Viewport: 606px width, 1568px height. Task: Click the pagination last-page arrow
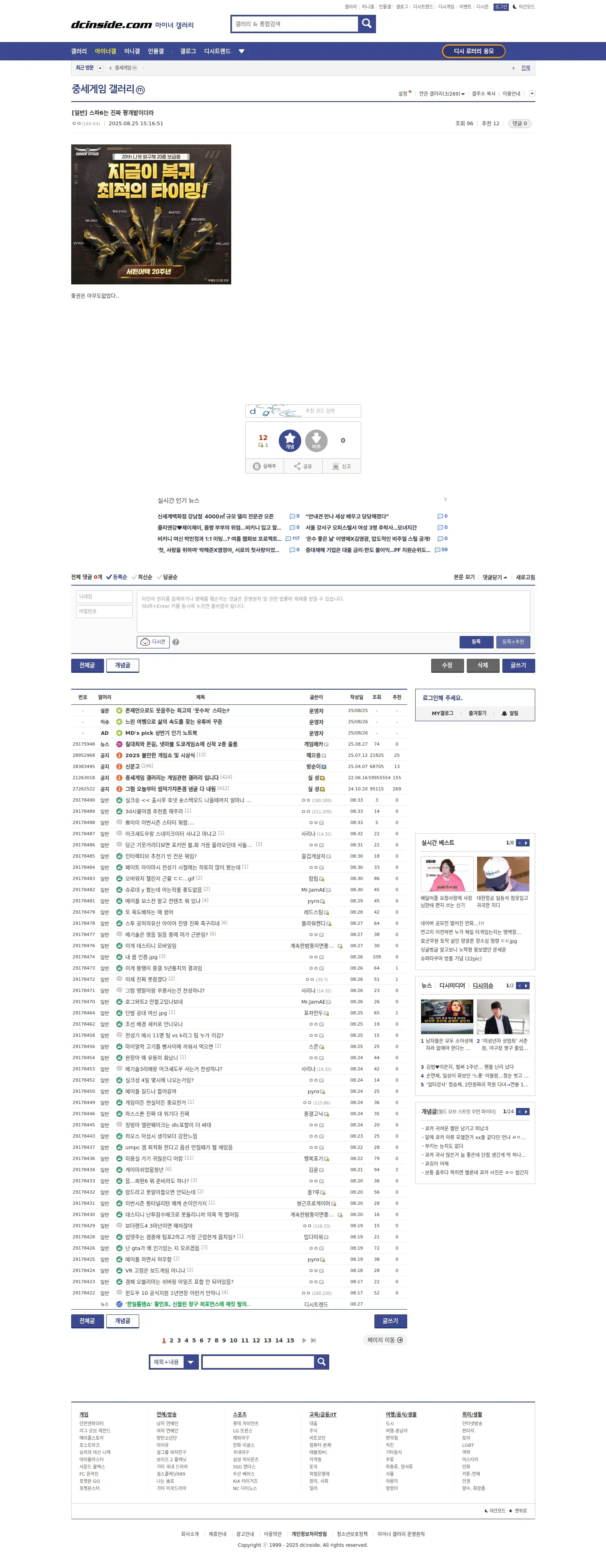[x=313, y=1340]
